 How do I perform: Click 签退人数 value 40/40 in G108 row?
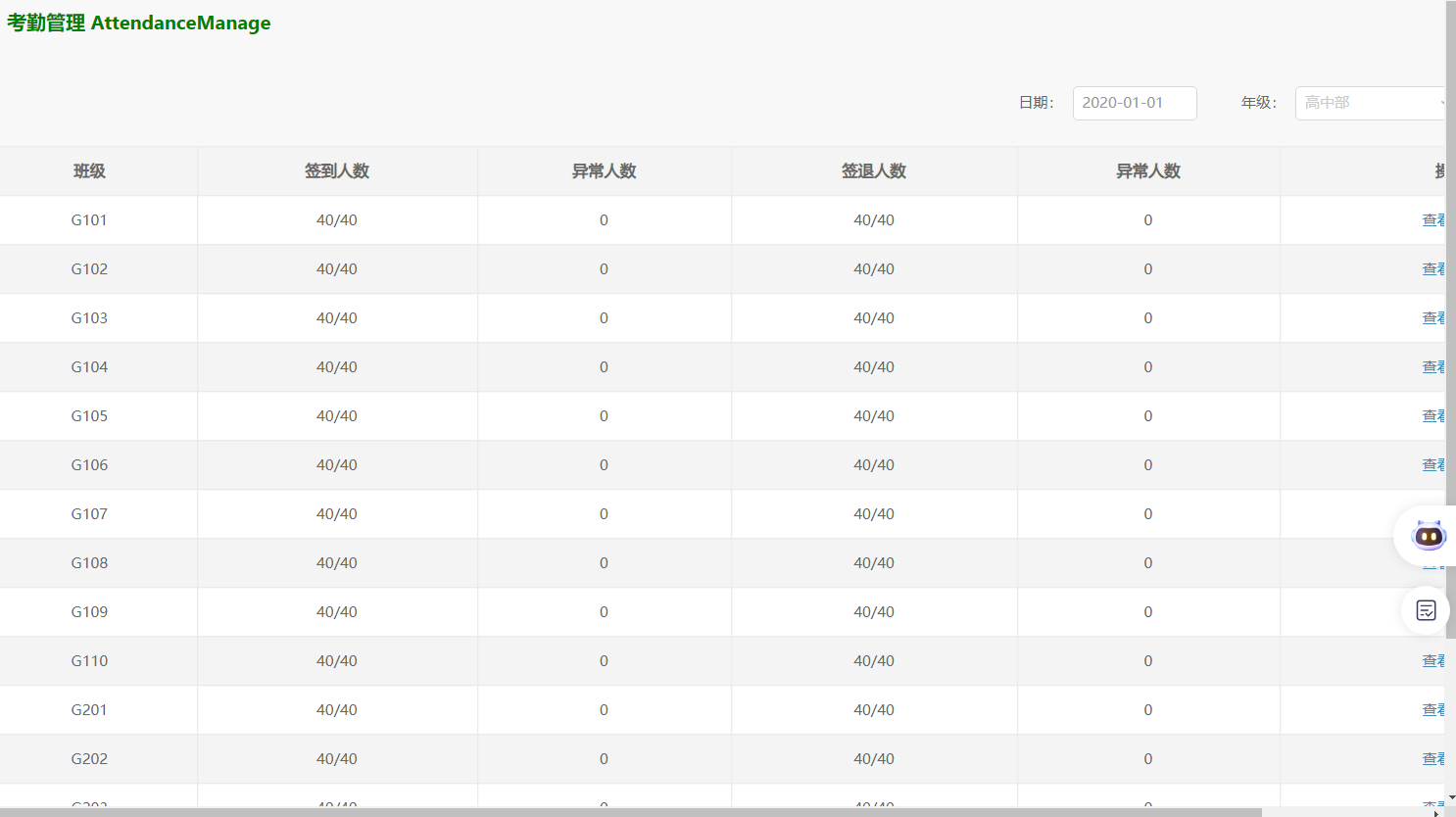click(874, 563)
